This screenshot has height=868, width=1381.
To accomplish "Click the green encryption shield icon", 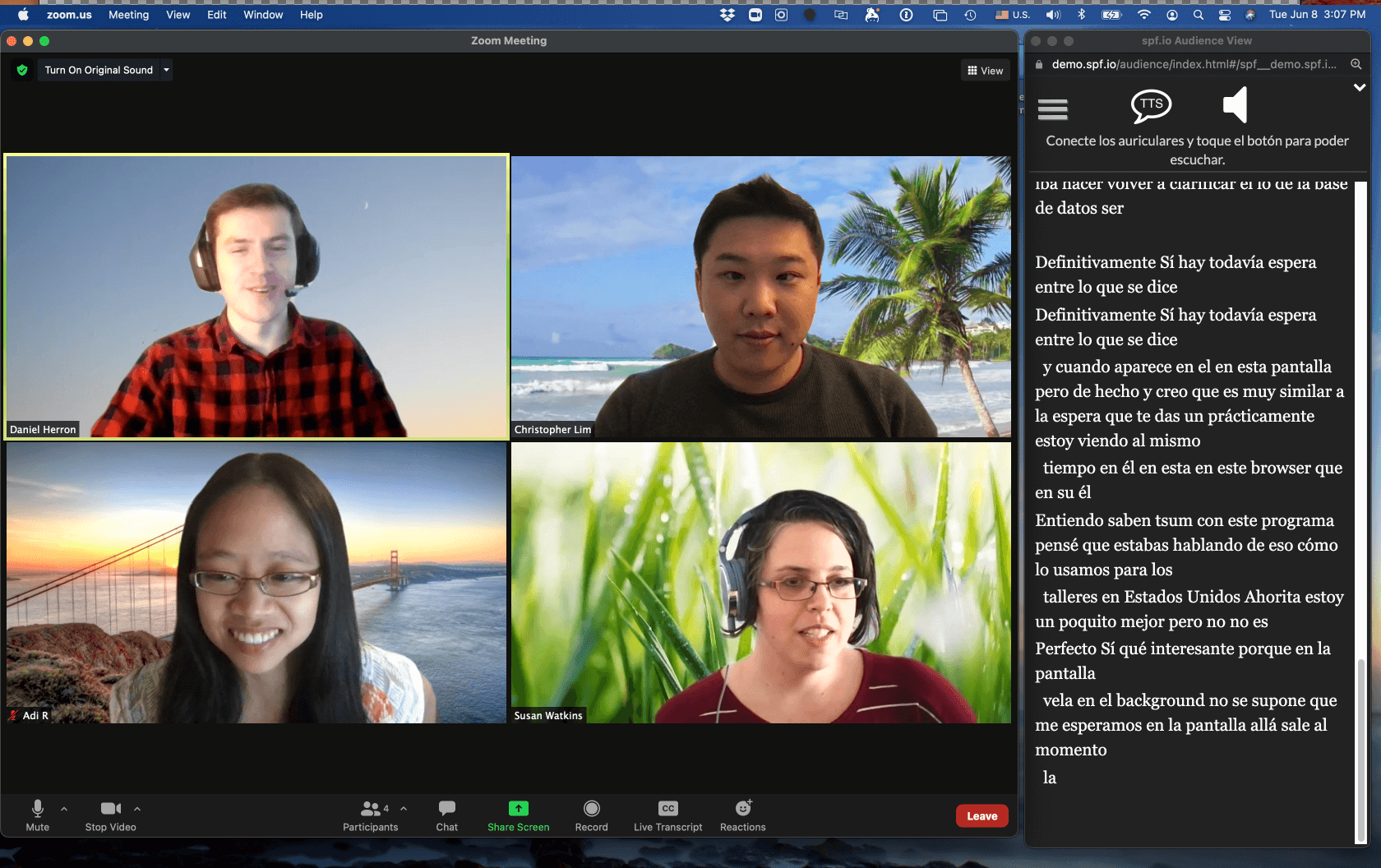I will pyautogui.click(x=22, y=70).
